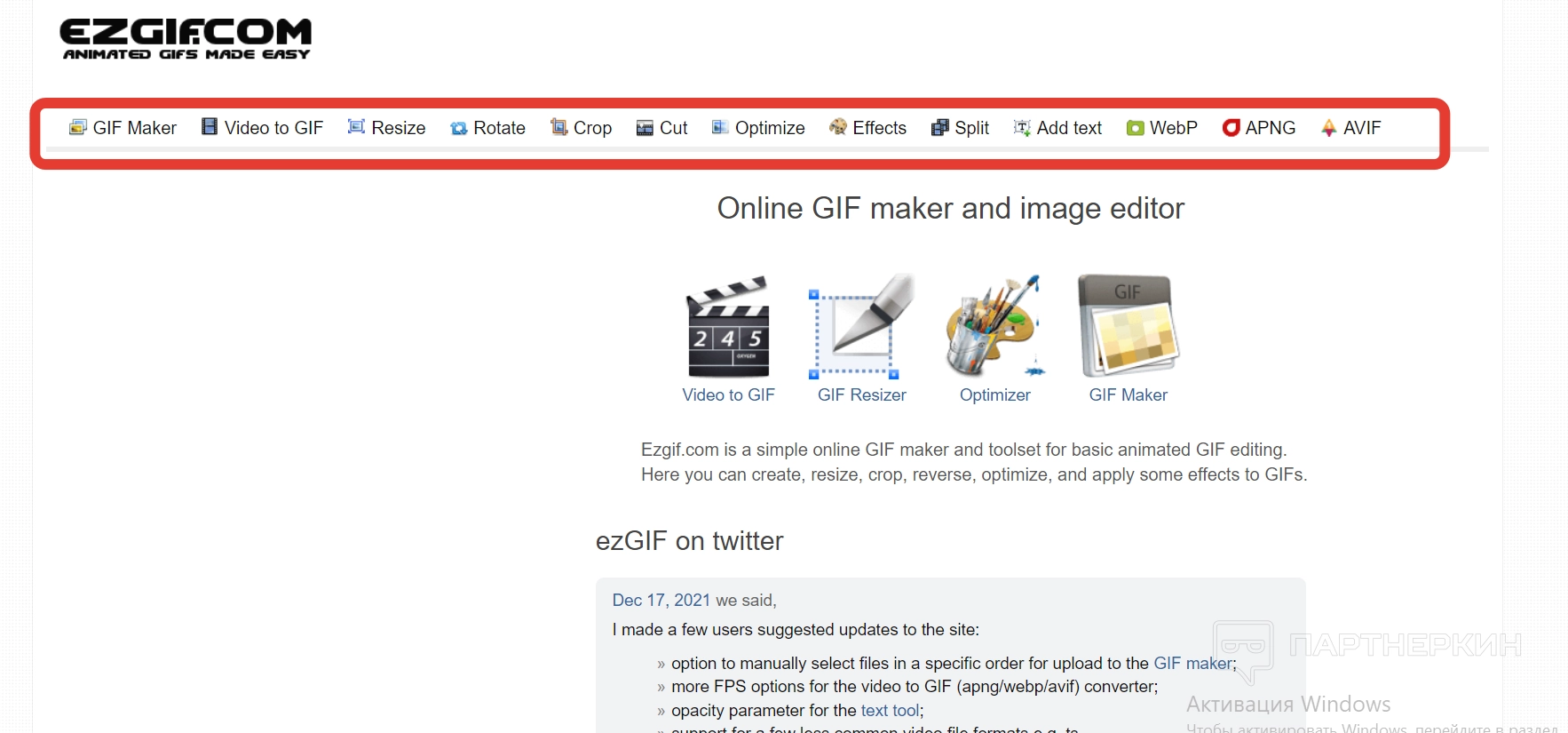The width and height of the screenshot is (1568, 733).
Task: Follow the Video to GIF link under clapperboard
Action: pos(728,394)
